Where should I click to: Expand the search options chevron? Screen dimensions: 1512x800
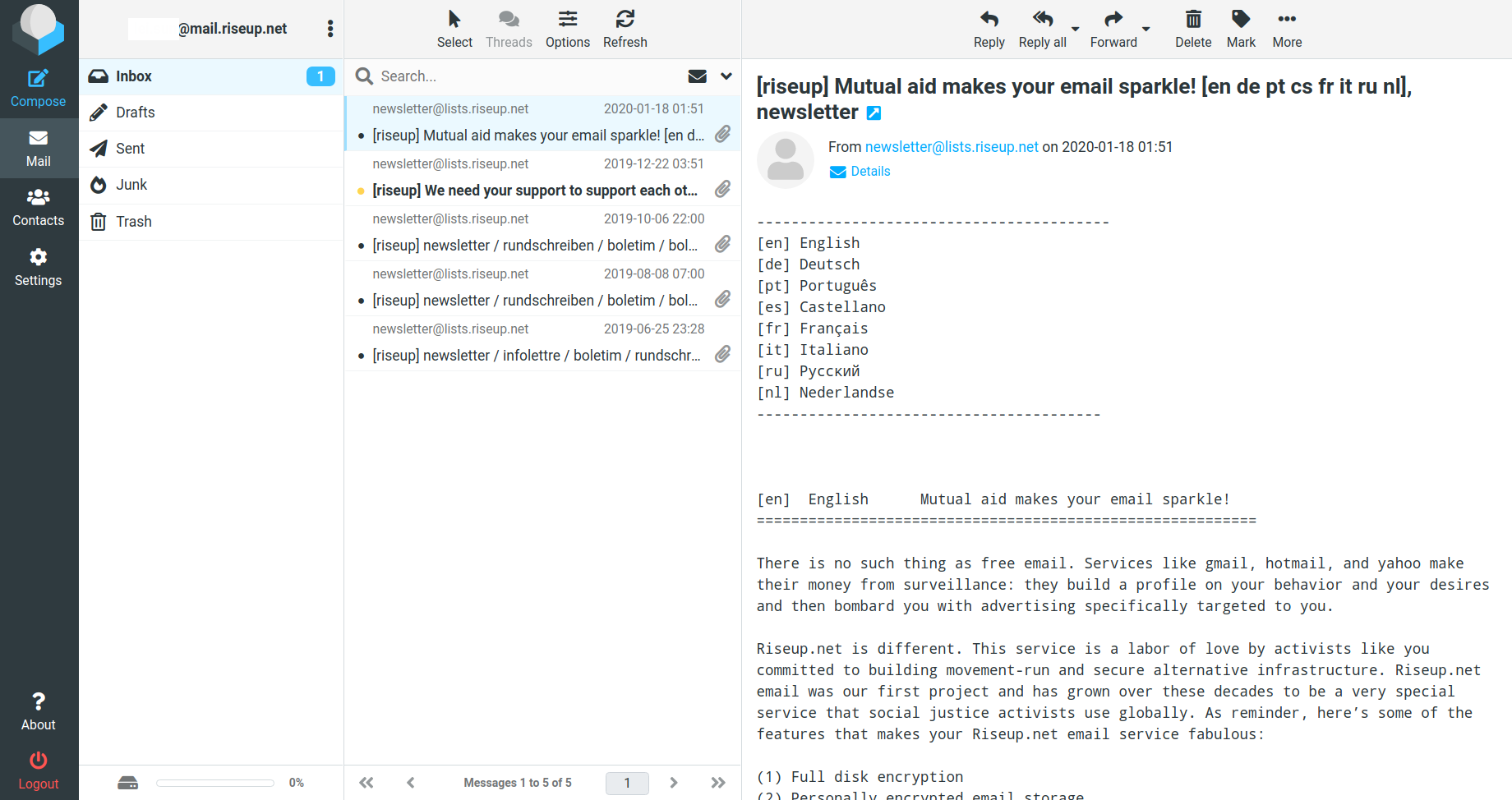point(726,76)
